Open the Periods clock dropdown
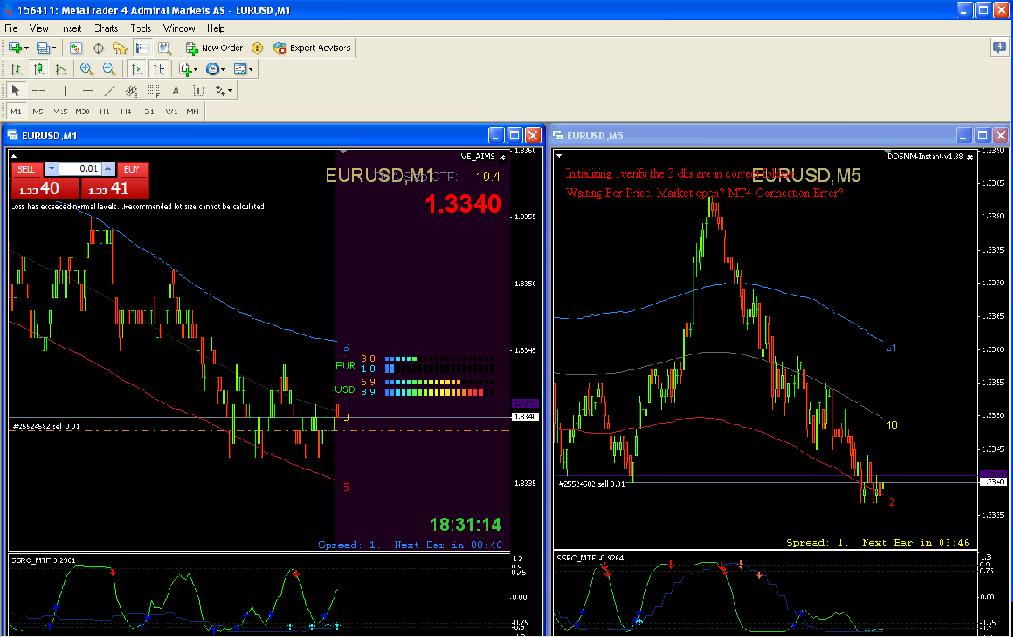This screenshot has height=637, width=1013. [x=214, y=69]
